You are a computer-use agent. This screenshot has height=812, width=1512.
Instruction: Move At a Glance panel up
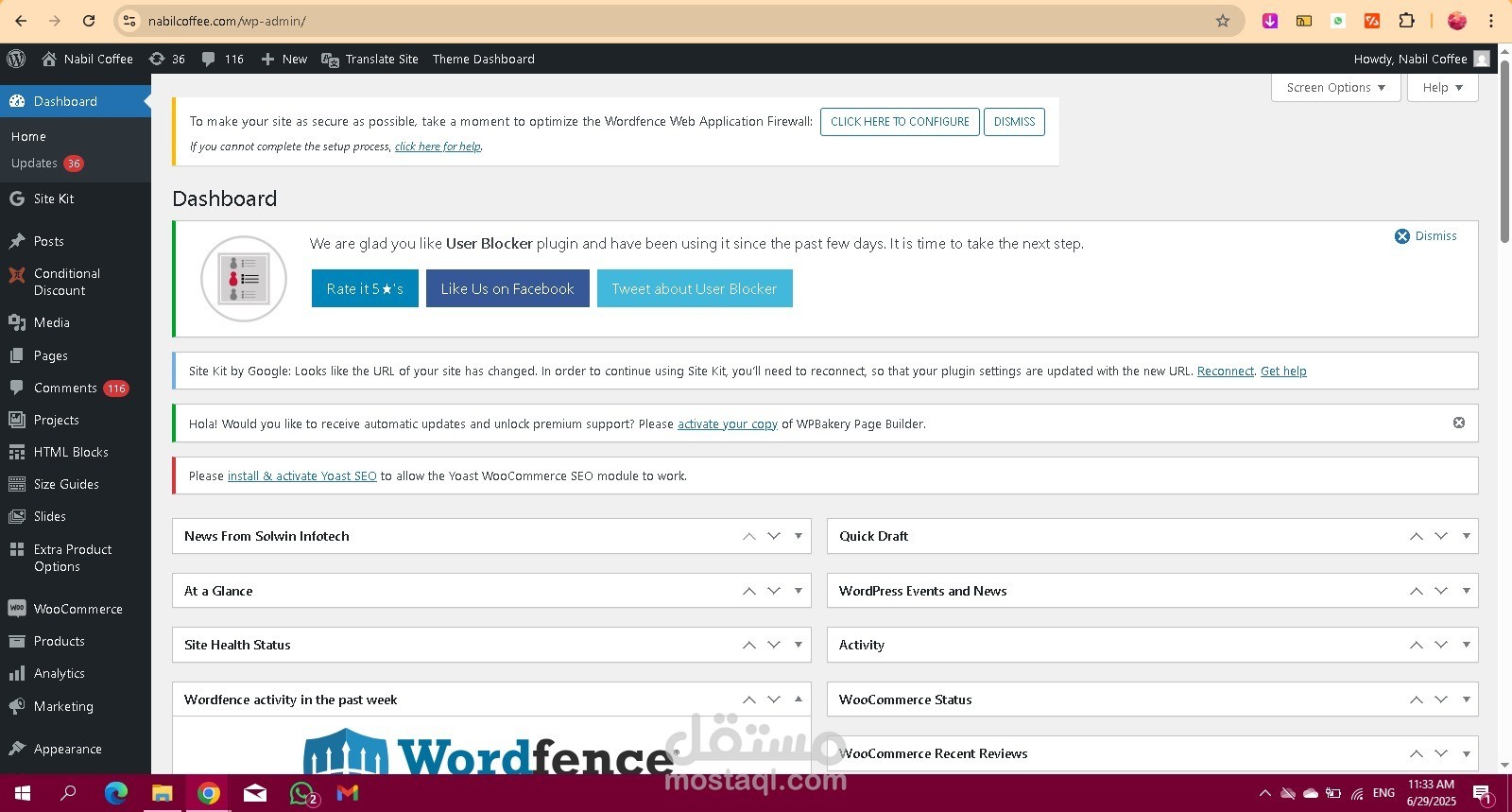(x=749, y=591)
